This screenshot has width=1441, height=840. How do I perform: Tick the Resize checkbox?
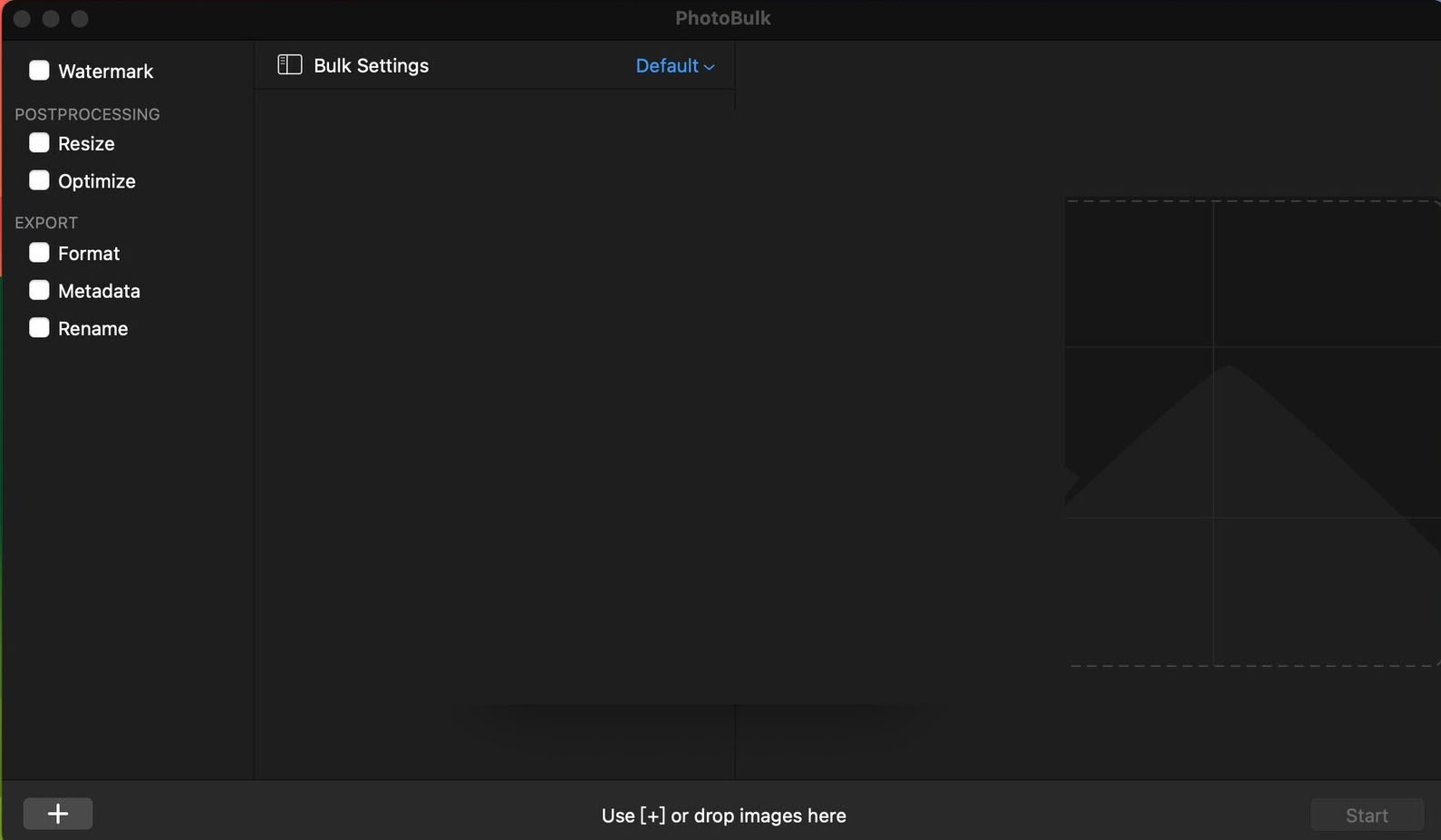[39, 143]
